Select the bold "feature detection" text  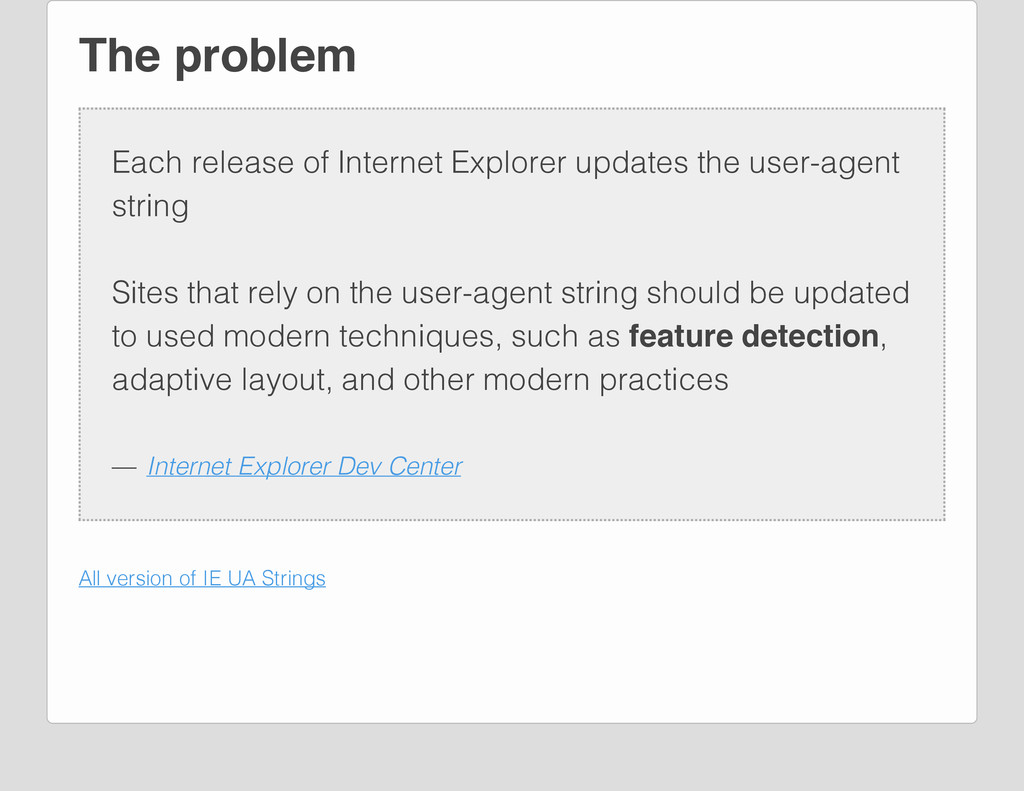[754, 336]
